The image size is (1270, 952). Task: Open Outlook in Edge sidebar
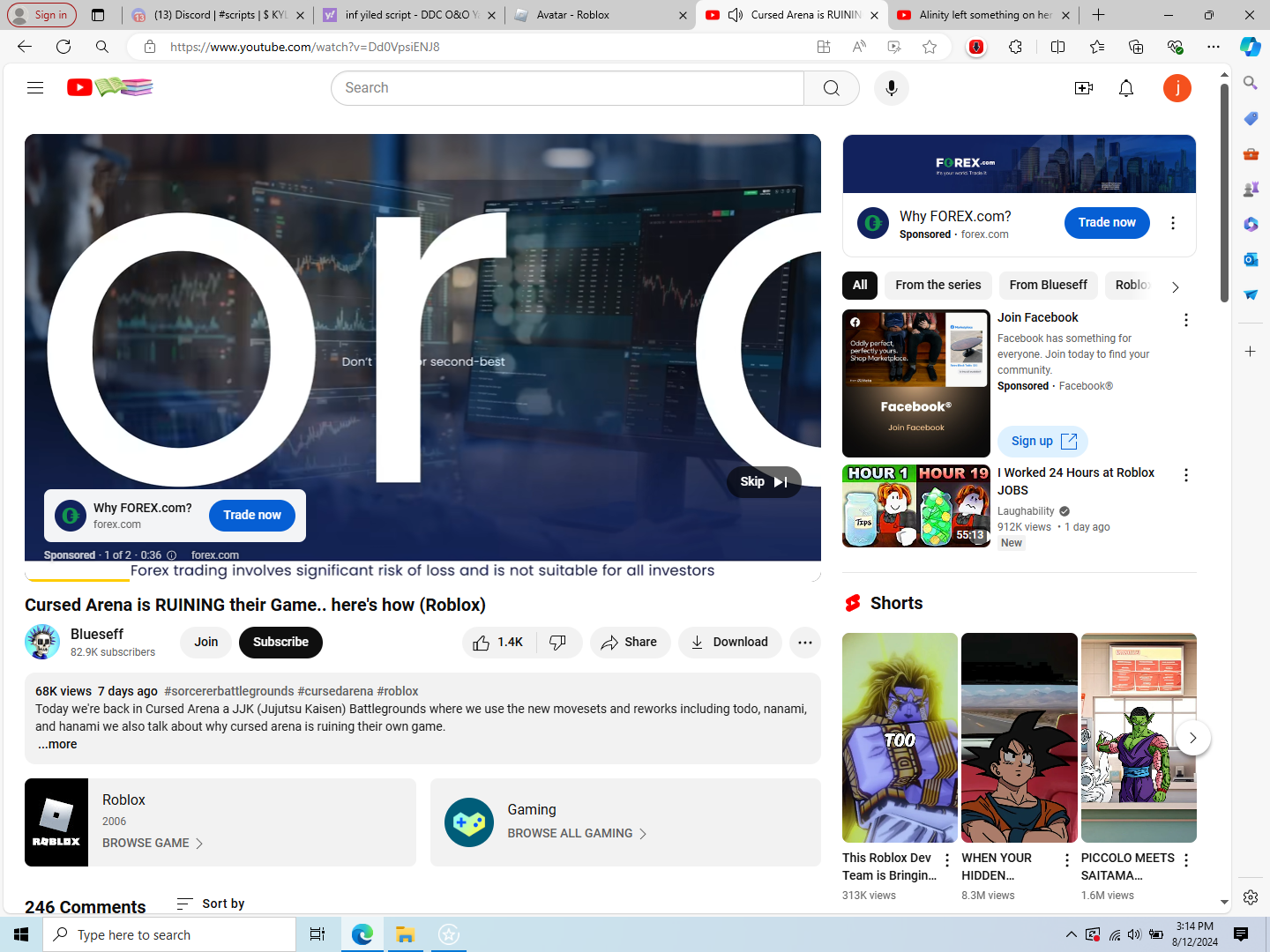[1251, 259]
